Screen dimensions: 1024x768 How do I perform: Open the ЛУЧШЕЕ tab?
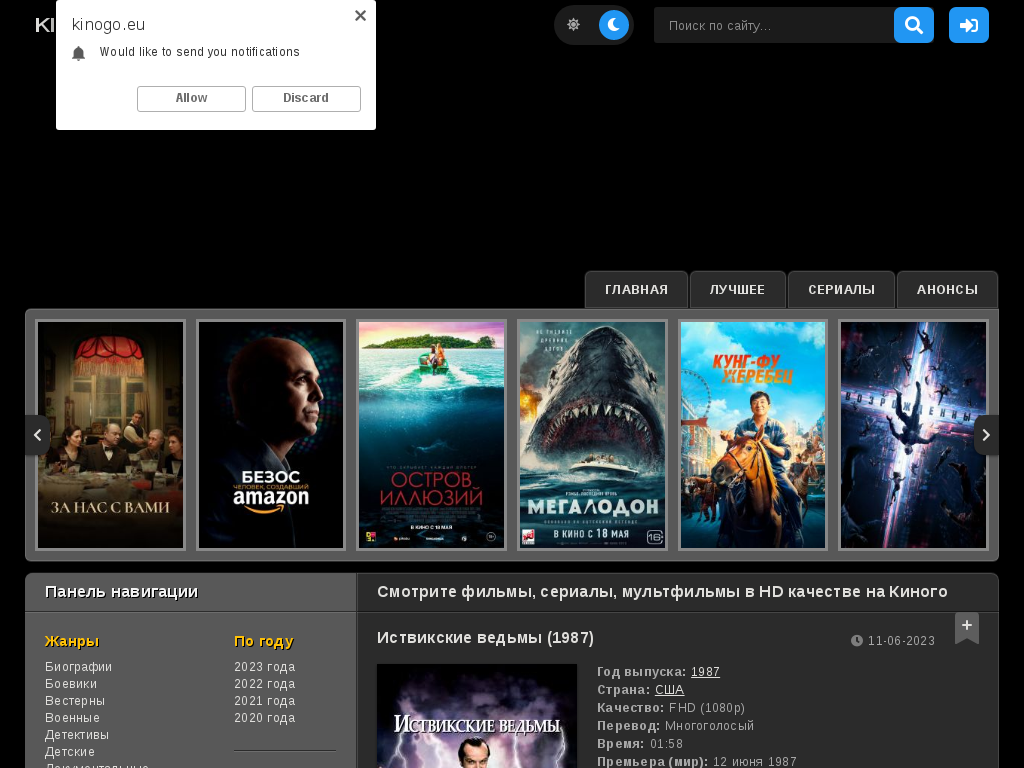[x=737, y=289]
